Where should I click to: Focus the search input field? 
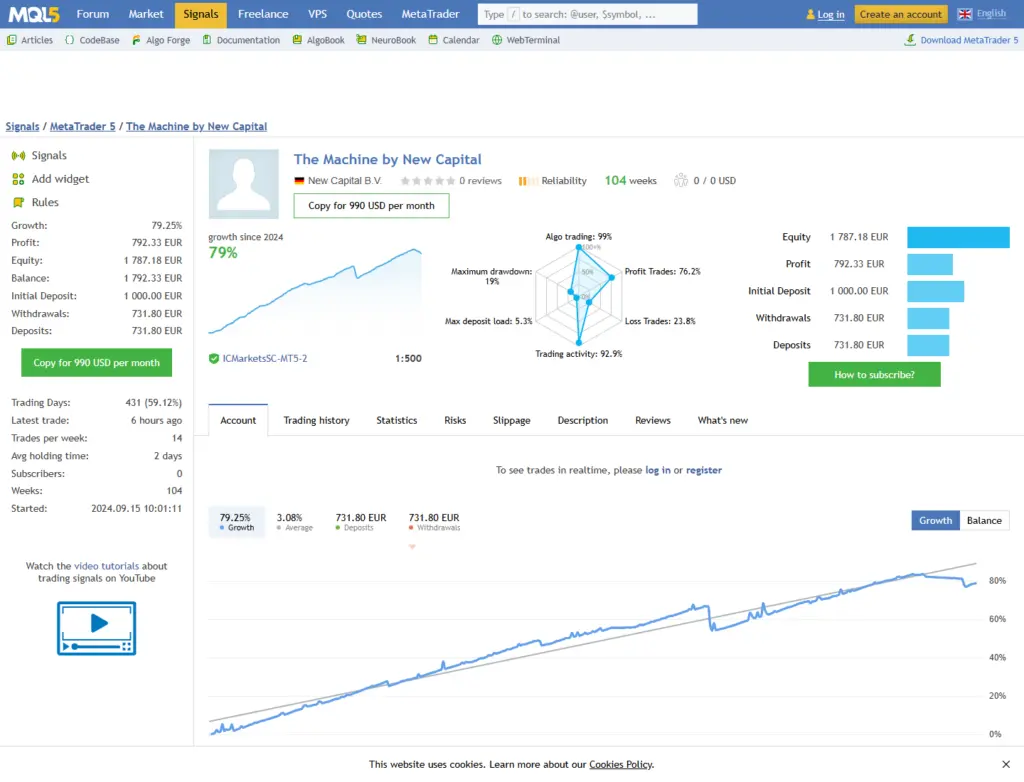pyautogui.click(x=587, y=14)
